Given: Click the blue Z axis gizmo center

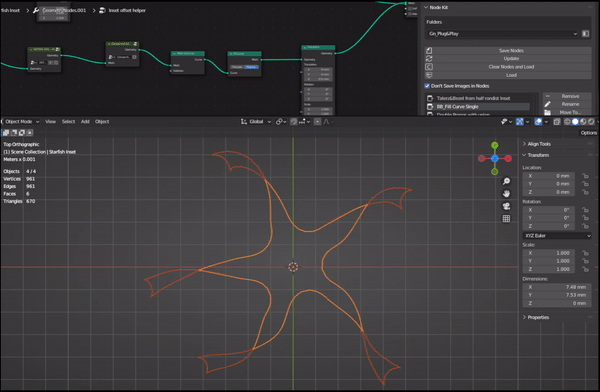Looking at the screenshot, I should pyautogui.click(x=495, y=158).
